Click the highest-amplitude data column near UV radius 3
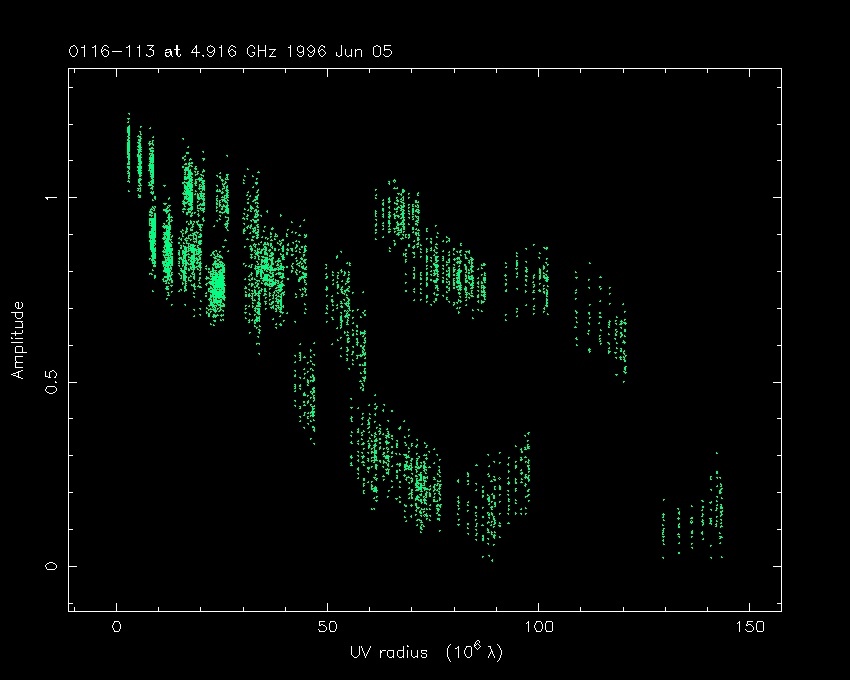The width and height of the screenshot is (850, 680). tap(129, 150)
